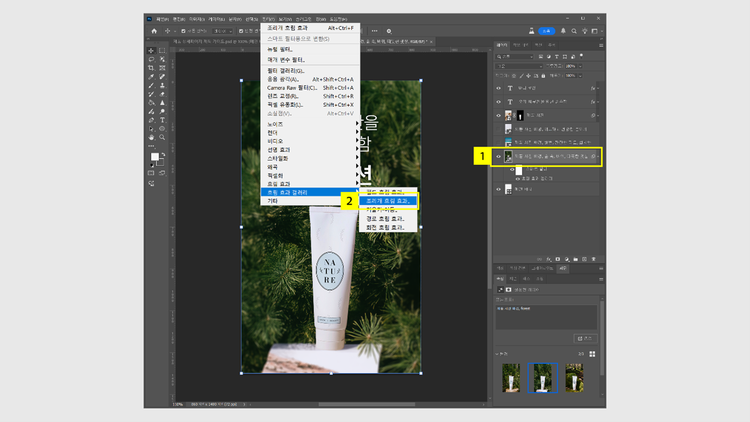Open the notifications bell icon
Viewport: 750px width, 422px height.
pos(563,31)
